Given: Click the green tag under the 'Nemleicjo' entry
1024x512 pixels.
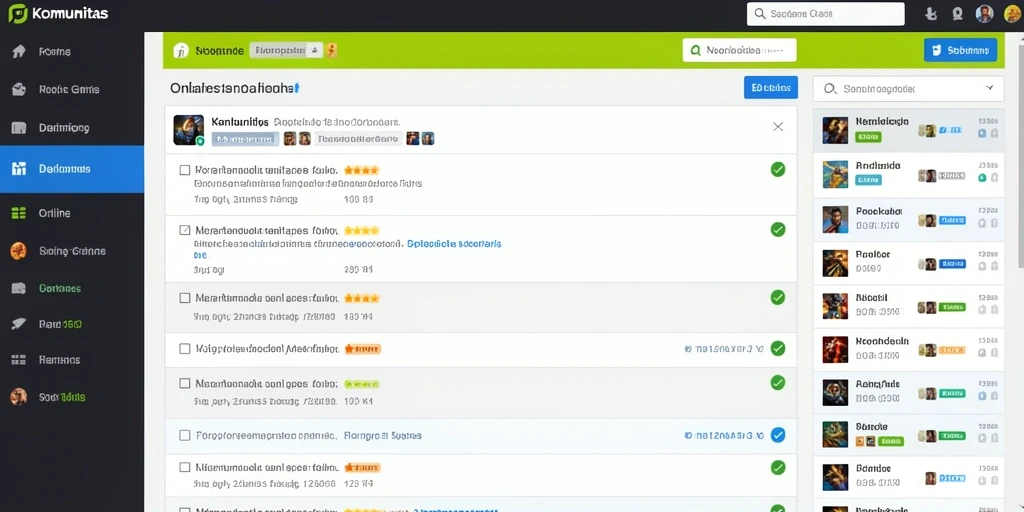Looking at the screenshot, I should tap(868, 137).
